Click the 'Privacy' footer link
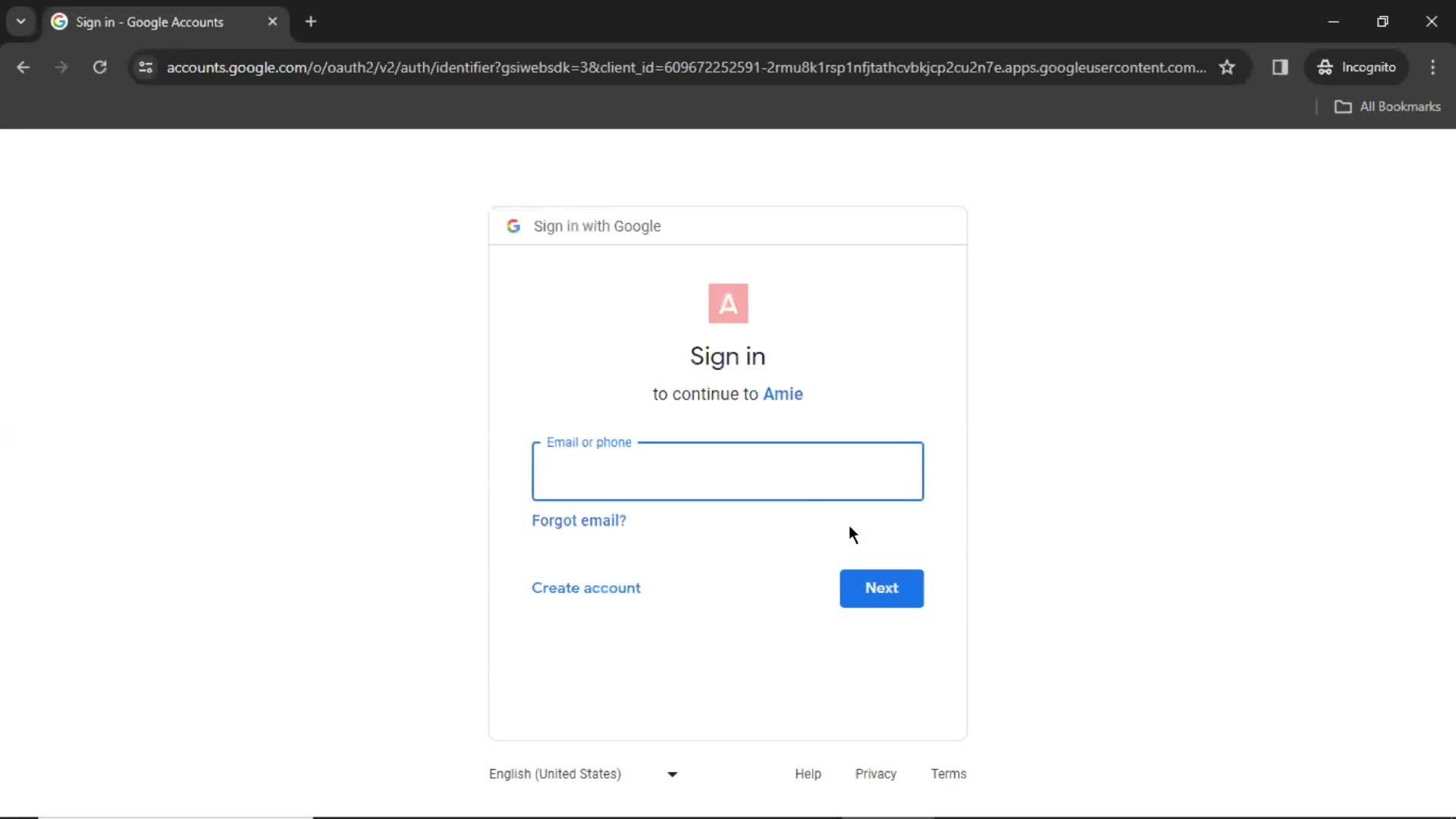 (875, 774)
